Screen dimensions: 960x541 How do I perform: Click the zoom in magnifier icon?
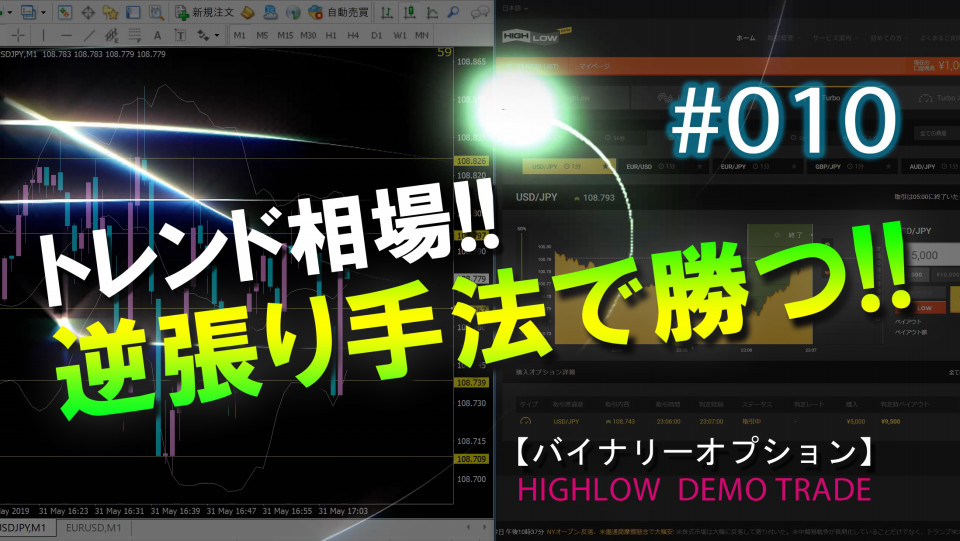454,12
